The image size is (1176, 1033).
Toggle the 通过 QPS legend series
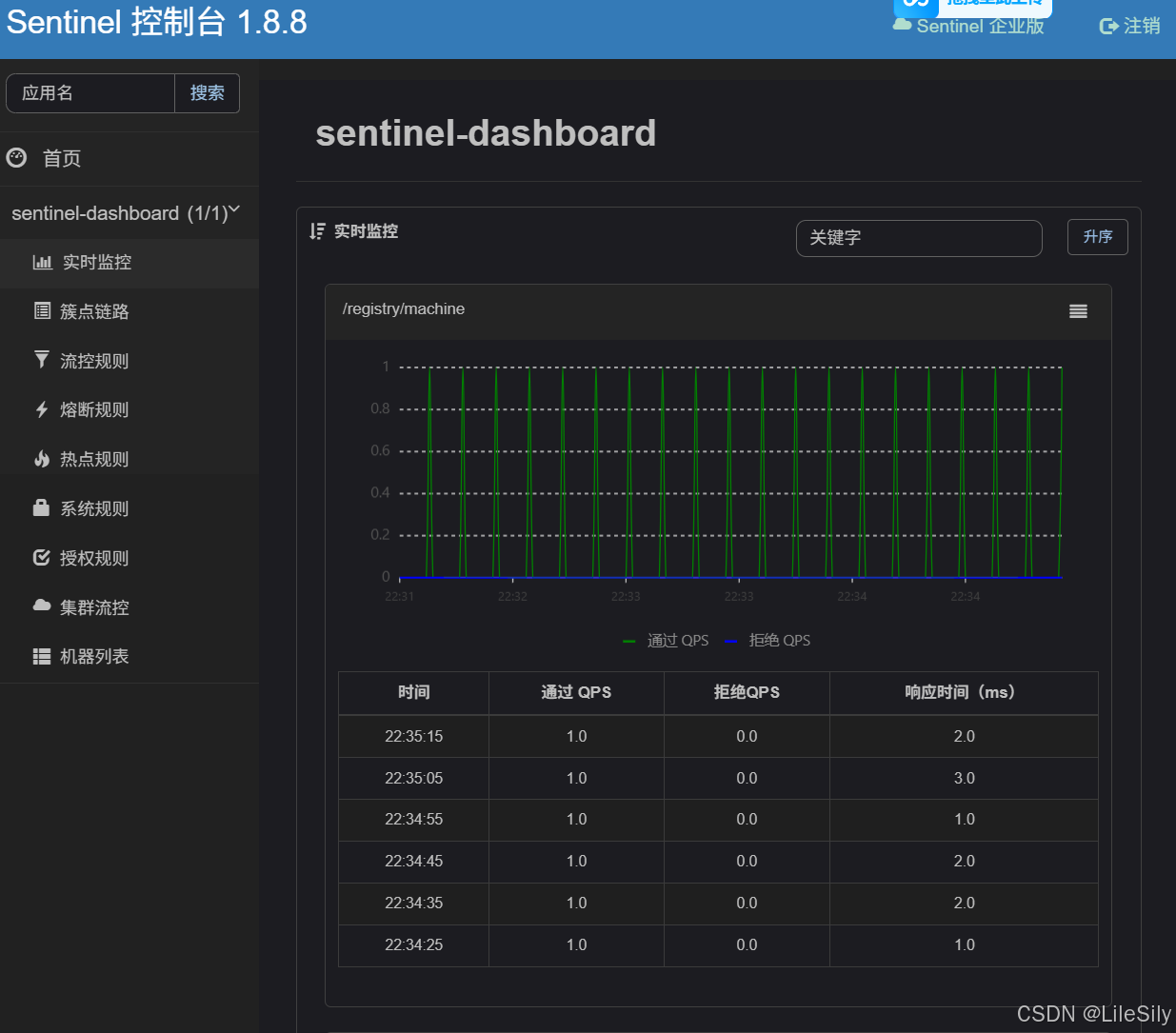pos(666,641)
